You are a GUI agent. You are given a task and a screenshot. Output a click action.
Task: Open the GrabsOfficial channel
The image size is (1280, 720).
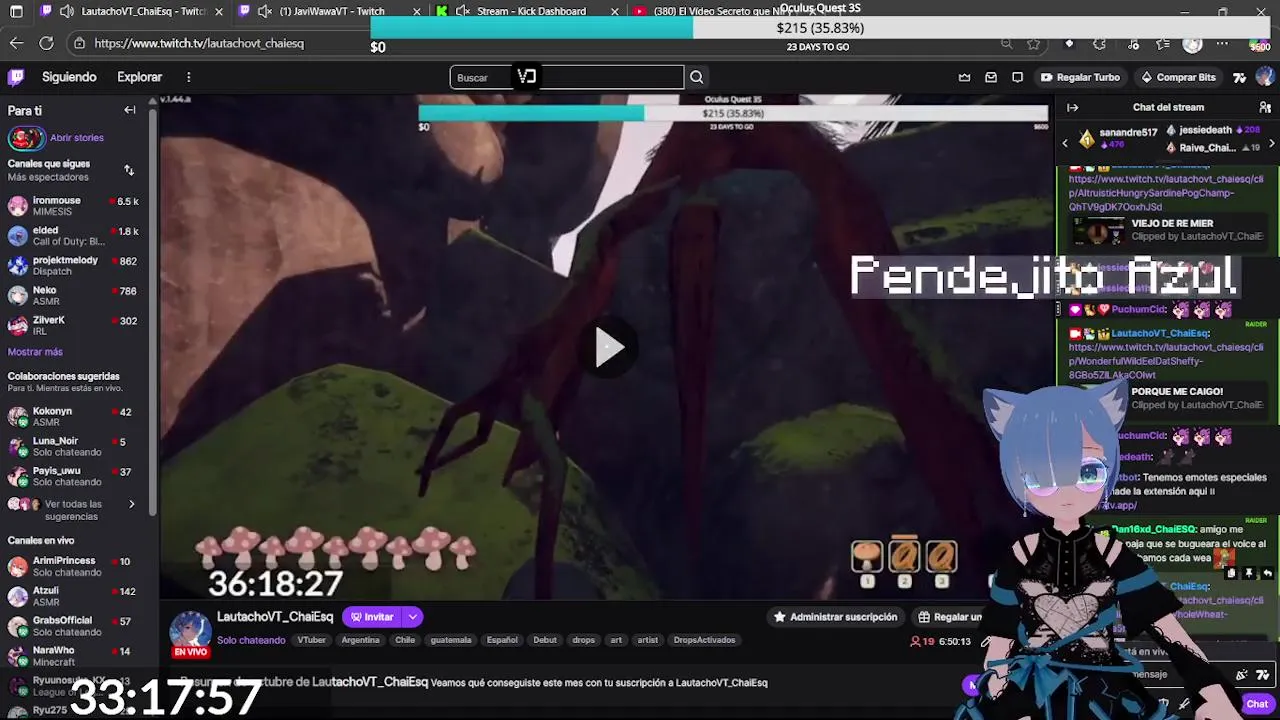[75, 626]
